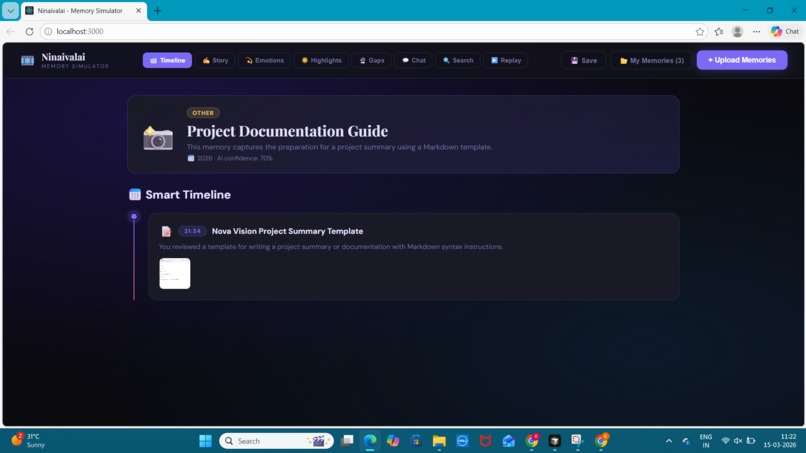Open Task View in the taskbar
The image size is (806, 453).
(x=347, y=441)
